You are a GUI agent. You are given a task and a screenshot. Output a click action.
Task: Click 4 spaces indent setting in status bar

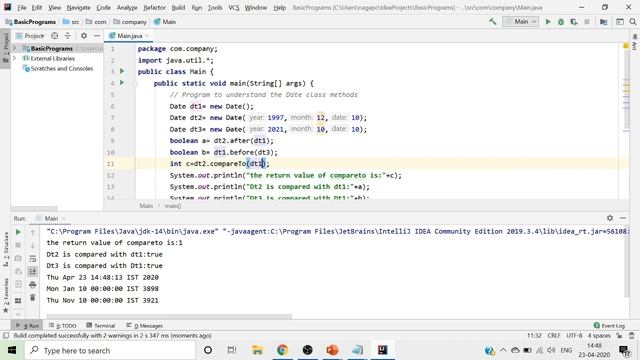pyautogui.click(x=599, y=336)
